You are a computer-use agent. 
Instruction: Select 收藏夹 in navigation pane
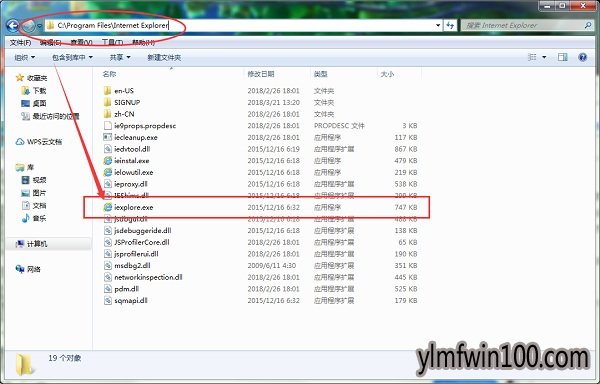[31, 78]
